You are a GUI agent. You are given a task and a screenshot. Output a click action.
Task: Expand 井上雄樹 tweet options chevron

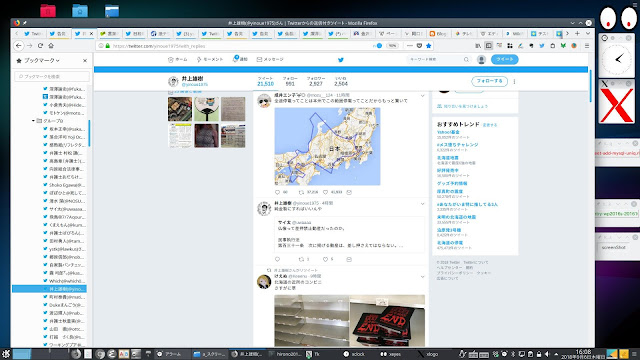(x=422, y=204)
